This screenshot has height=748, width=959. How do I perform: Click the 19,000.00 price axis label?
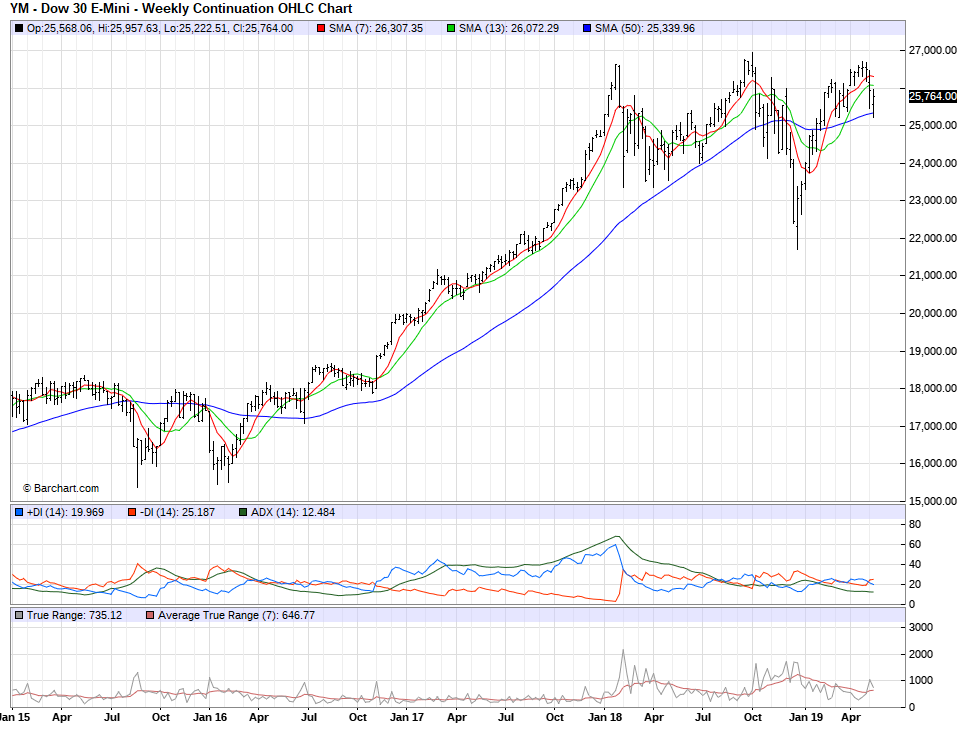point(933,351)
